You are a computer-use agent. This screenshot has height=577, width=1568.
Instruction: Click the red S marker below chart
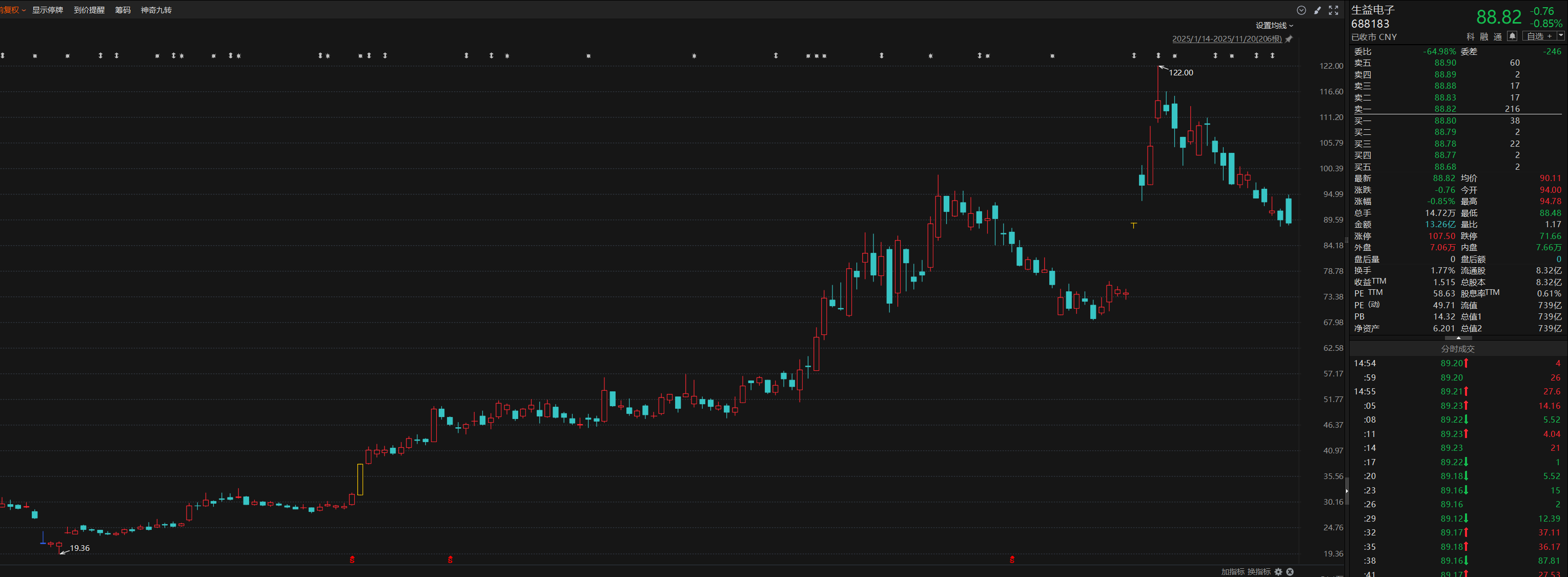point(352,560)
